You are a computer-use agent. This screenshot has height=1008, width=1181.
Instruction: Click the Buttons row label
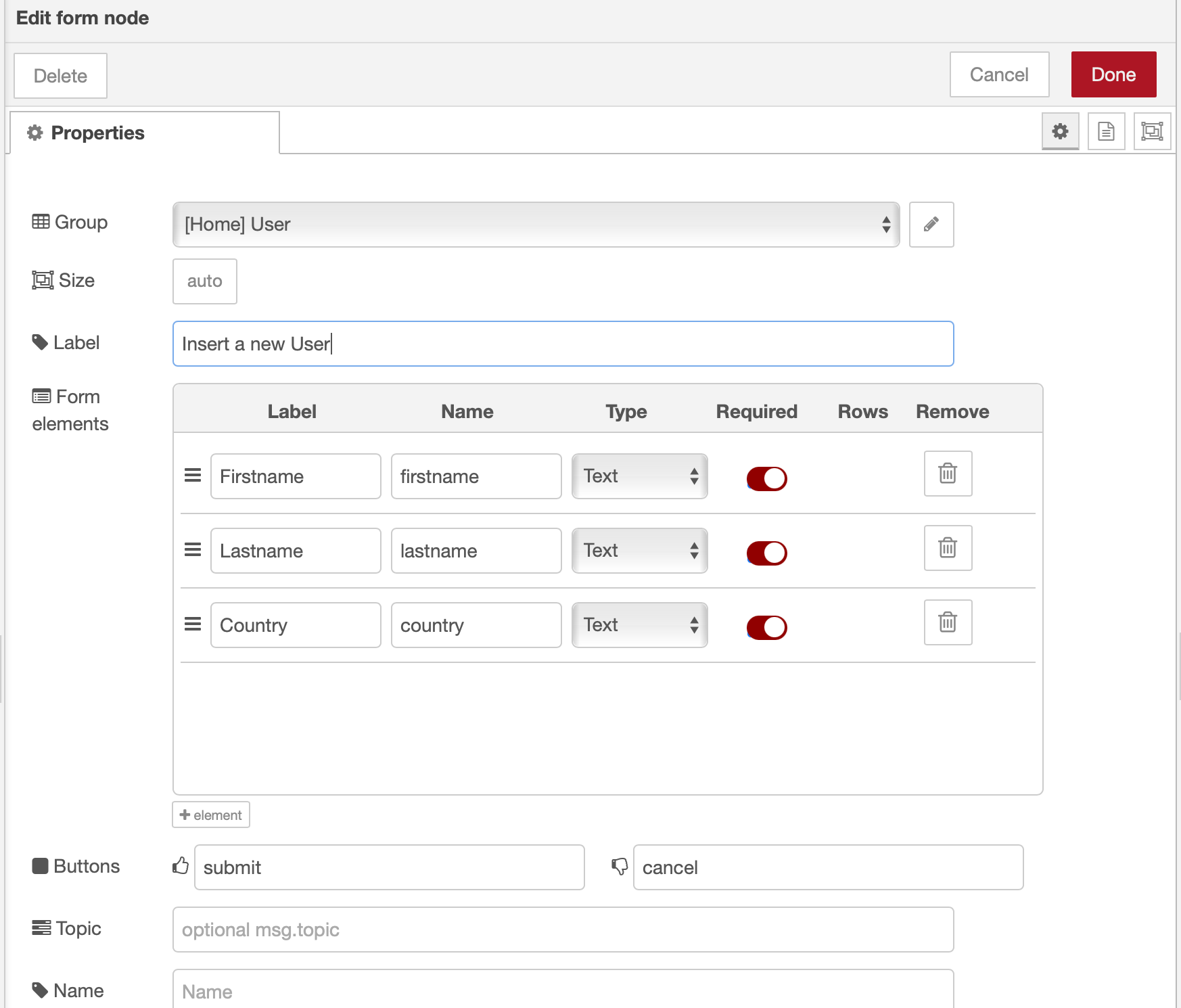click(x=76, y=866)
